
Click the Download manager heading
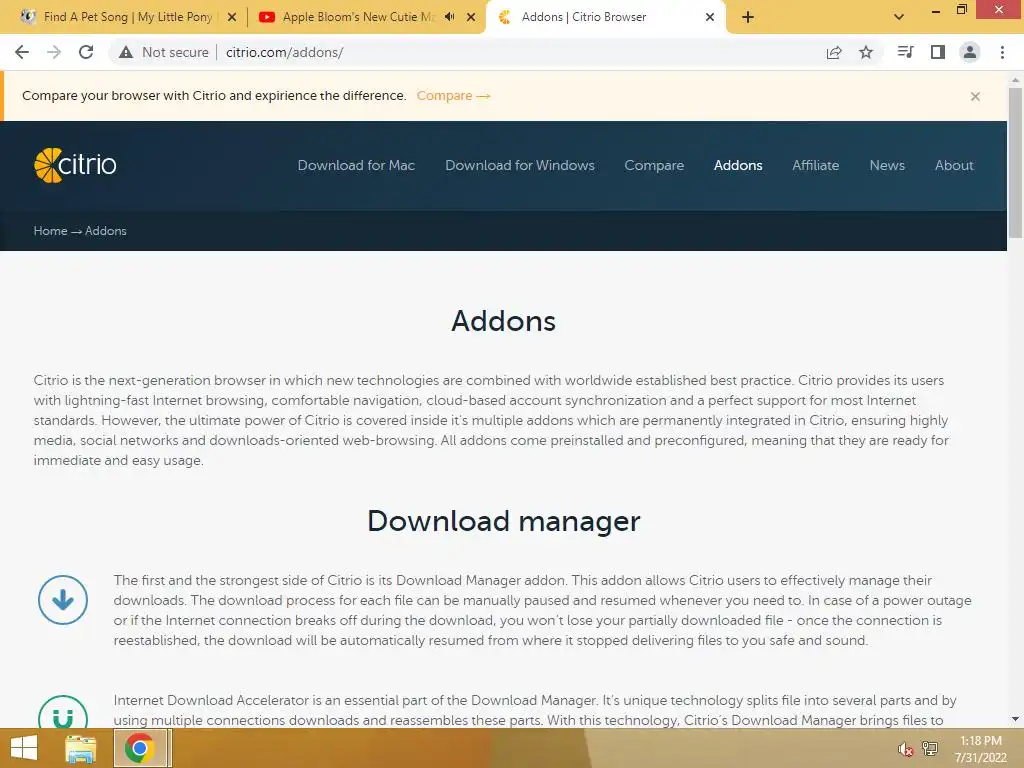504,521
